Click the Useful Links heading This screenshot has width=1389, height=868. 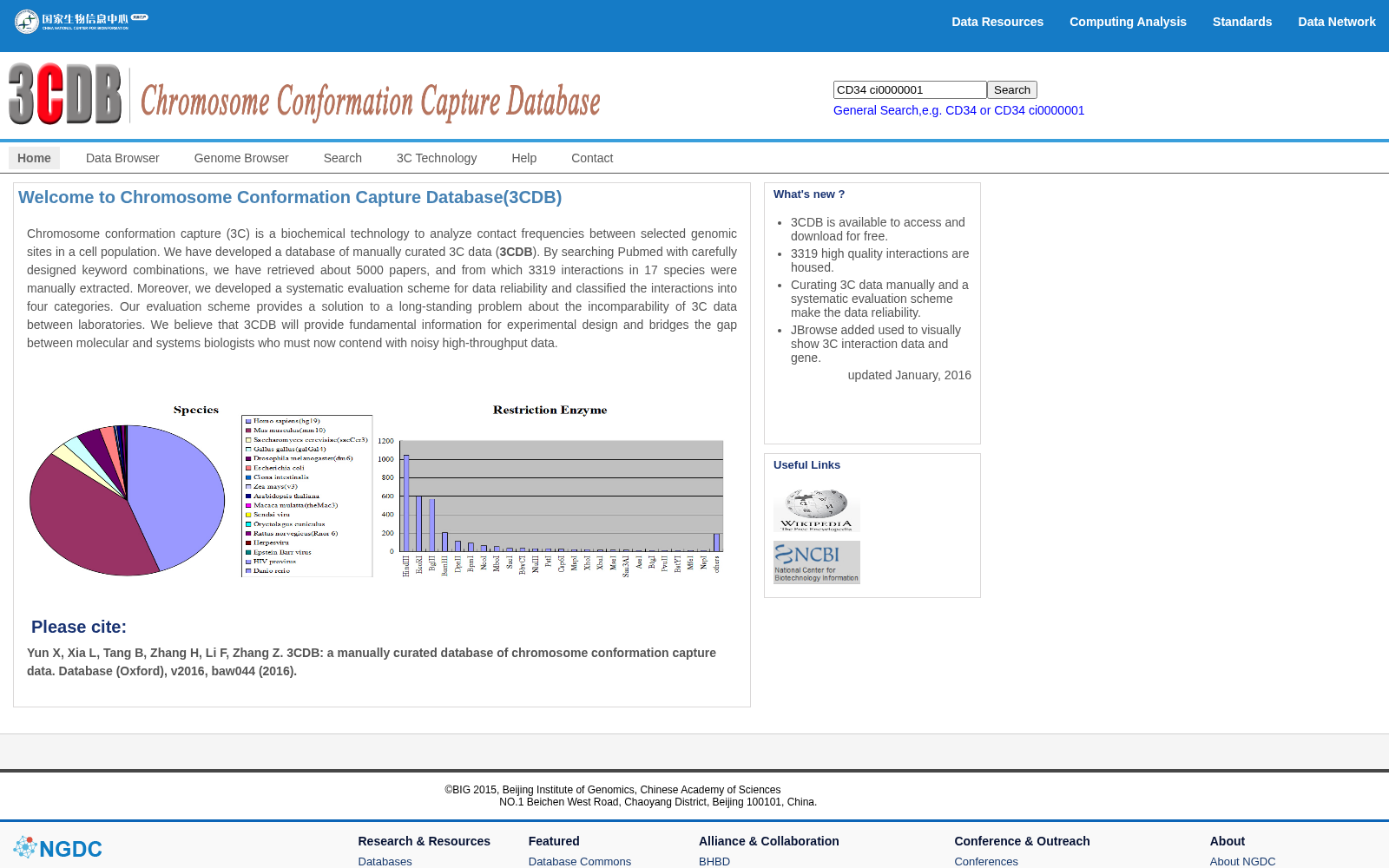(x=806, y=465)
